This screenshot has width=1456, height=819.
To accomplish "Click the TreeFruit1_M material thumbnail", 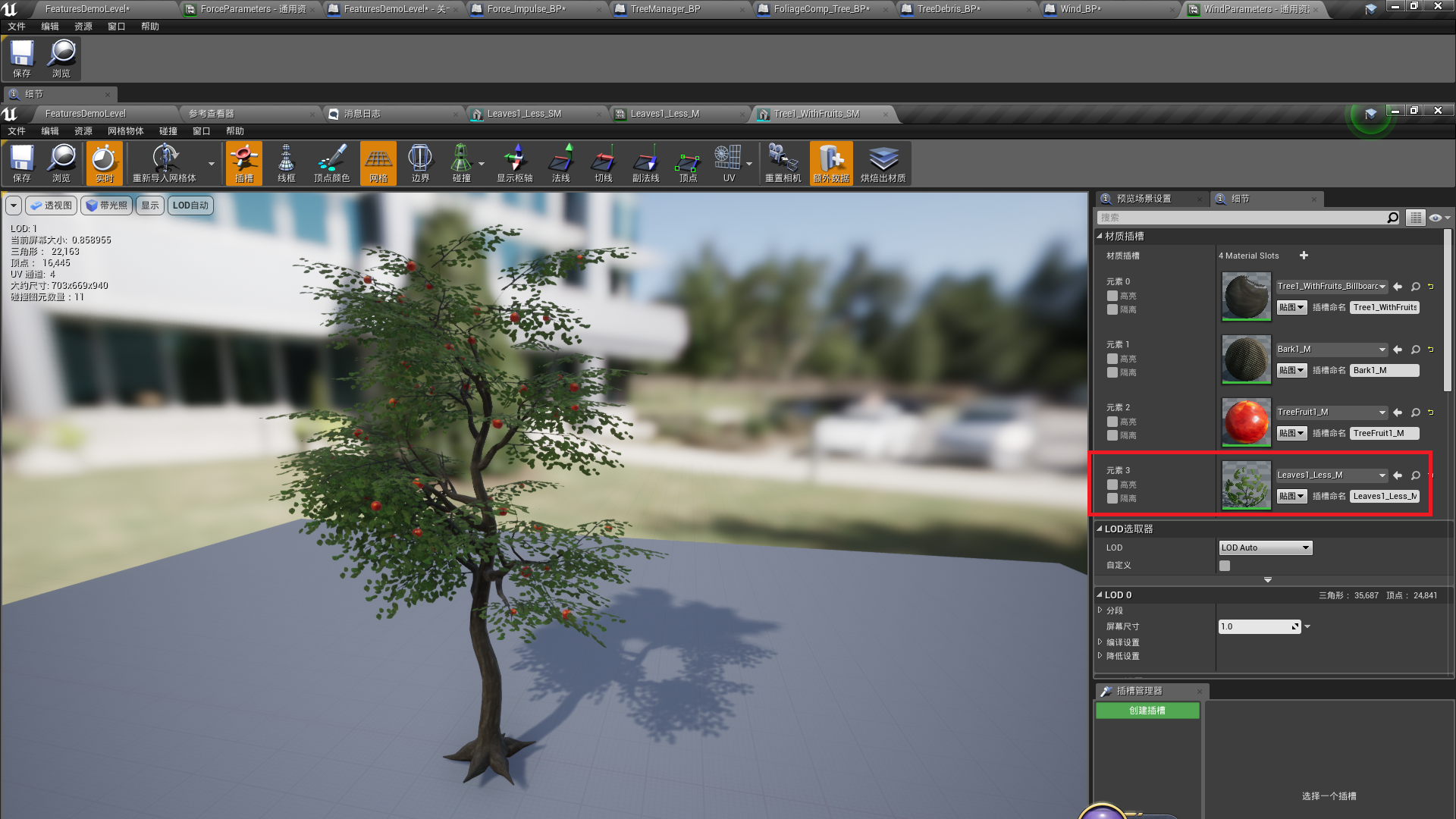I will coord(1246,422).
